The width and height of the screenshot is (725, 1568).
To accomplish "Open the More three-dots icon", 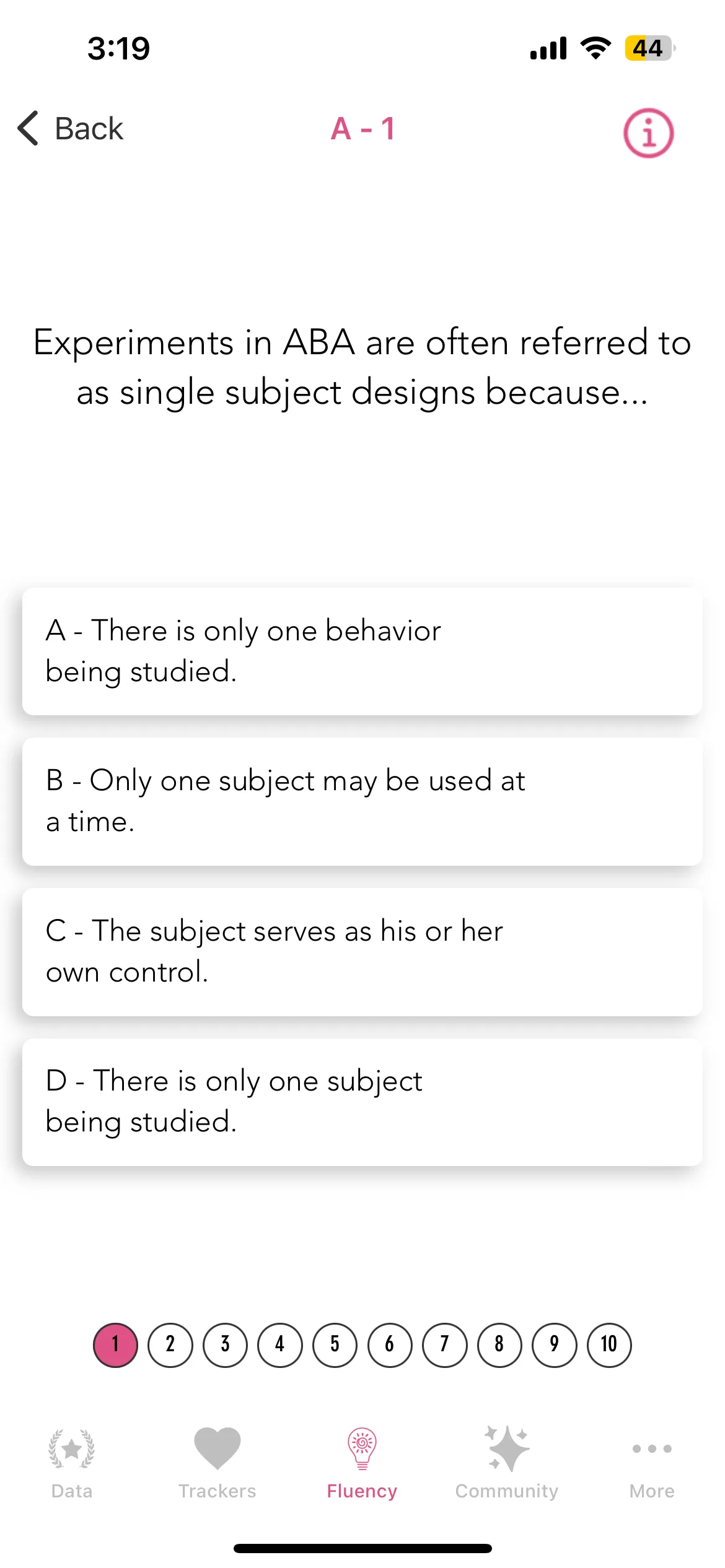I will [652, 1448].
